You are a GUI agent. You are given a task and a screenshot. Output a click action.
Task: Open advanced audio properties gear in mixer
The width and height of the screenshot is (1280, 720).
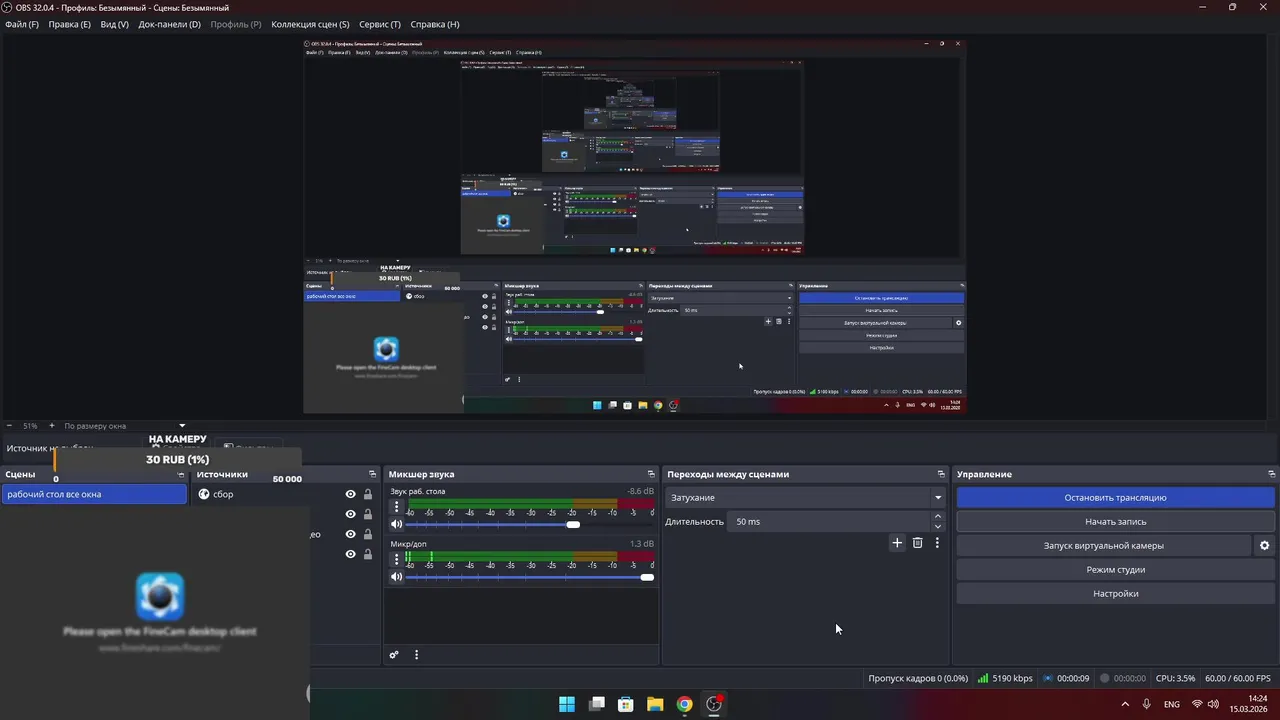click(x=394, y=655)
